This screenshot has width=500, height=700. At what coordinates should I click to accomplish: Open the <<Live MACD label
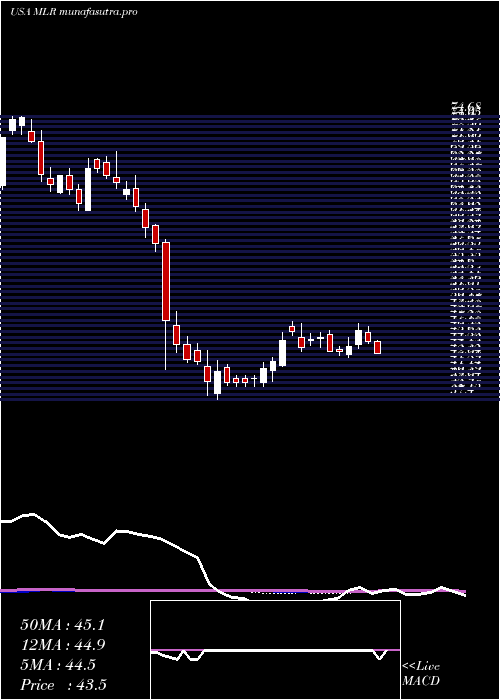421,674
